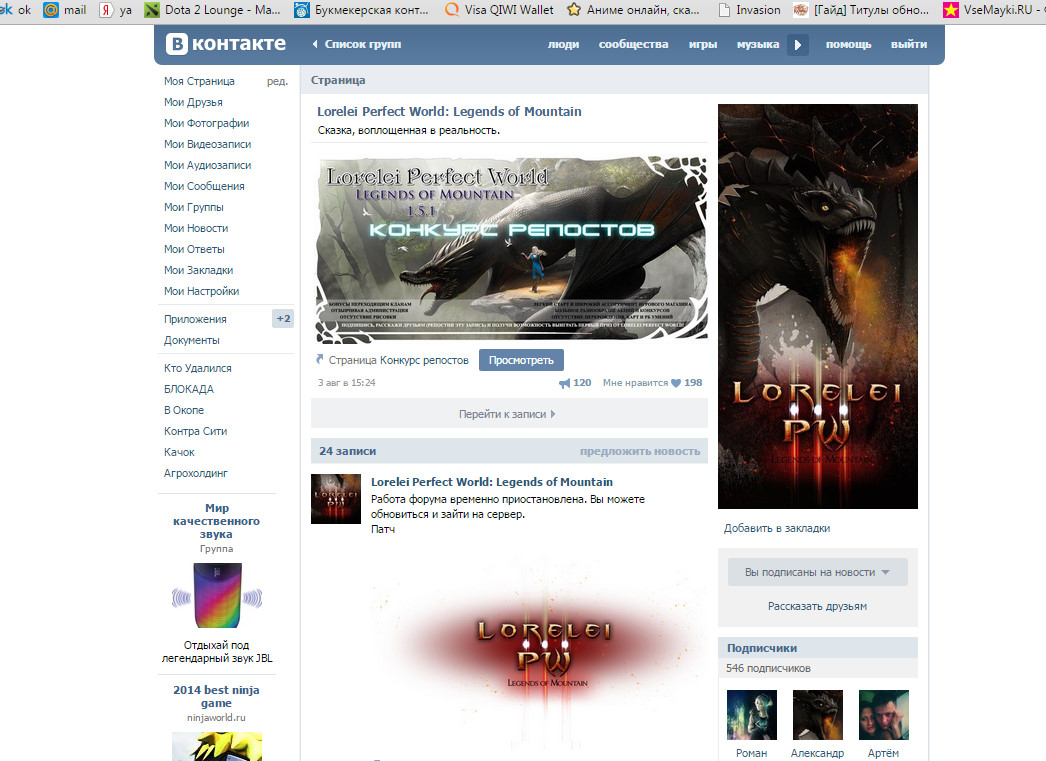
Task: Open помощь in top navigation
Action: click(x=849, y=44)
